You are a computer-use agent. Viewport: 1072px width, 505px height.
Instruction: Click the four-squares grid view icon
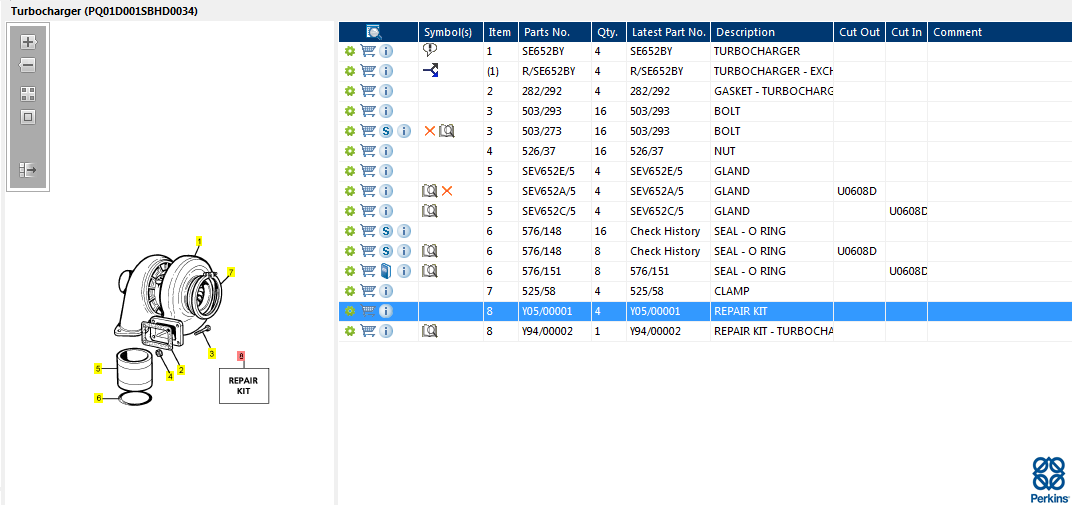coord(27,94)
